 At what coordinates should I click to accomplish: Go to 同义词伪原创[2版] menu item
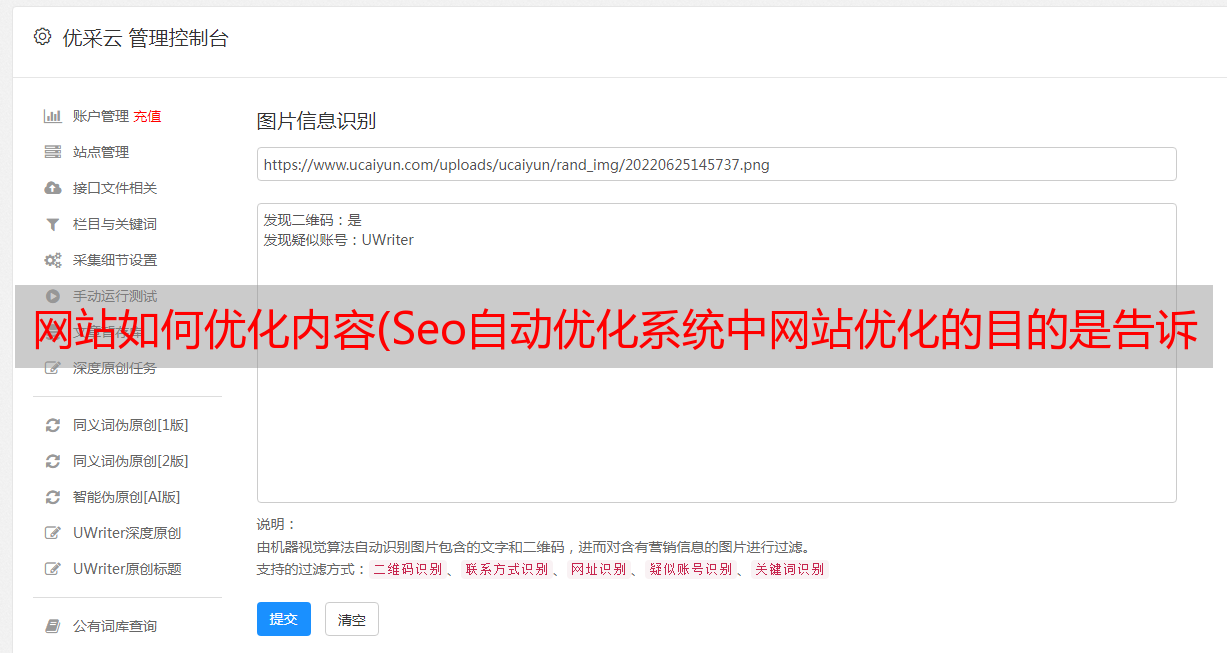pos(130,461)
